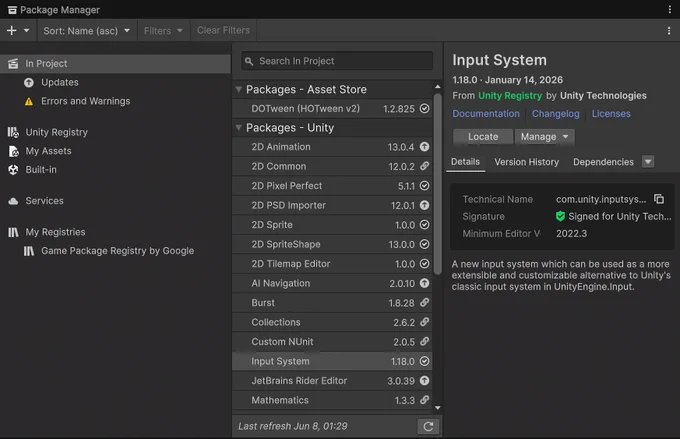Open the Documentation link

click(486, 114)
